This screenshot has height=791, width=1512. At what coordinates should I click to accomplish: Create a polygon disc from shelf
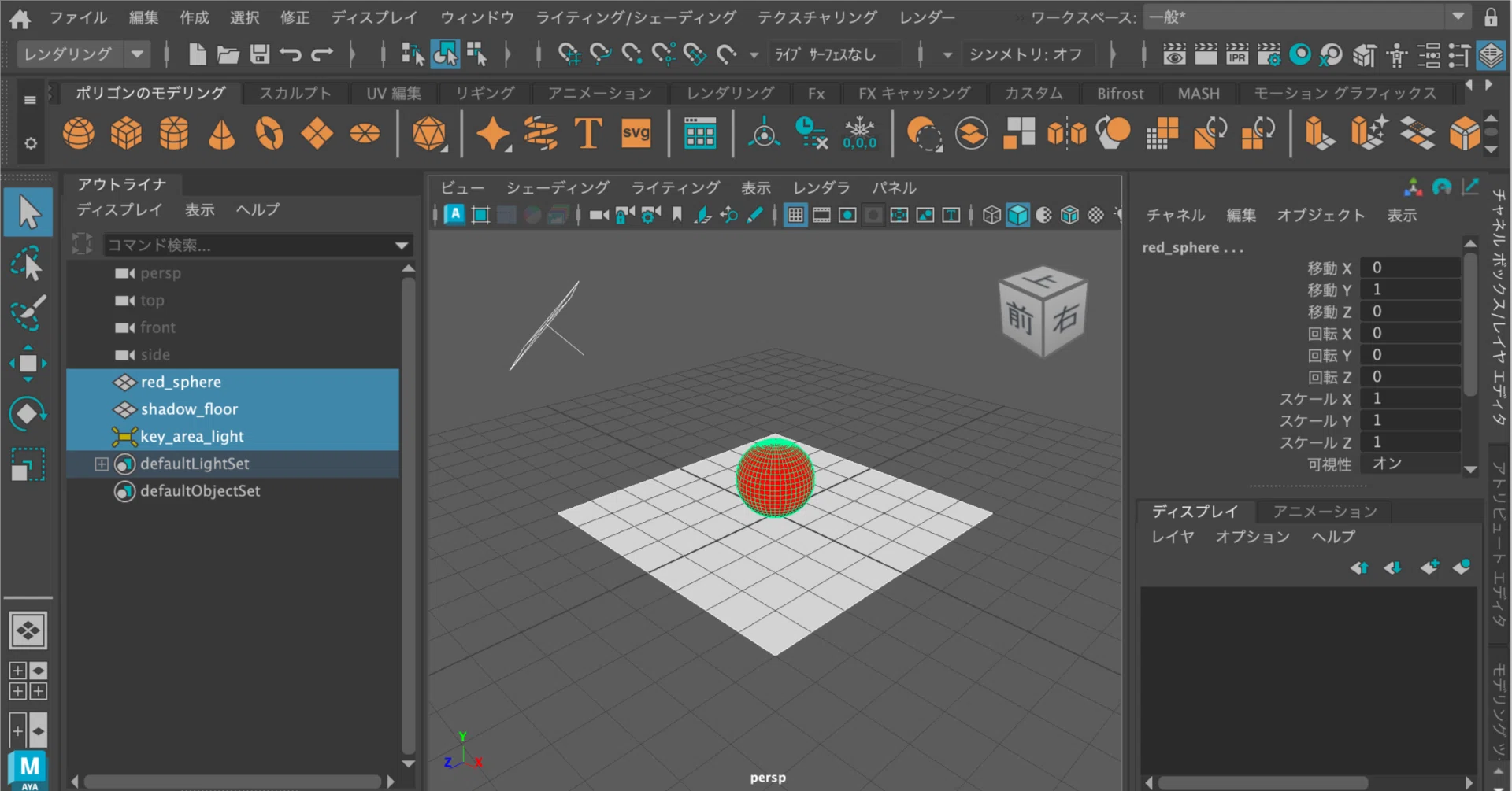(x=365, y=134)
